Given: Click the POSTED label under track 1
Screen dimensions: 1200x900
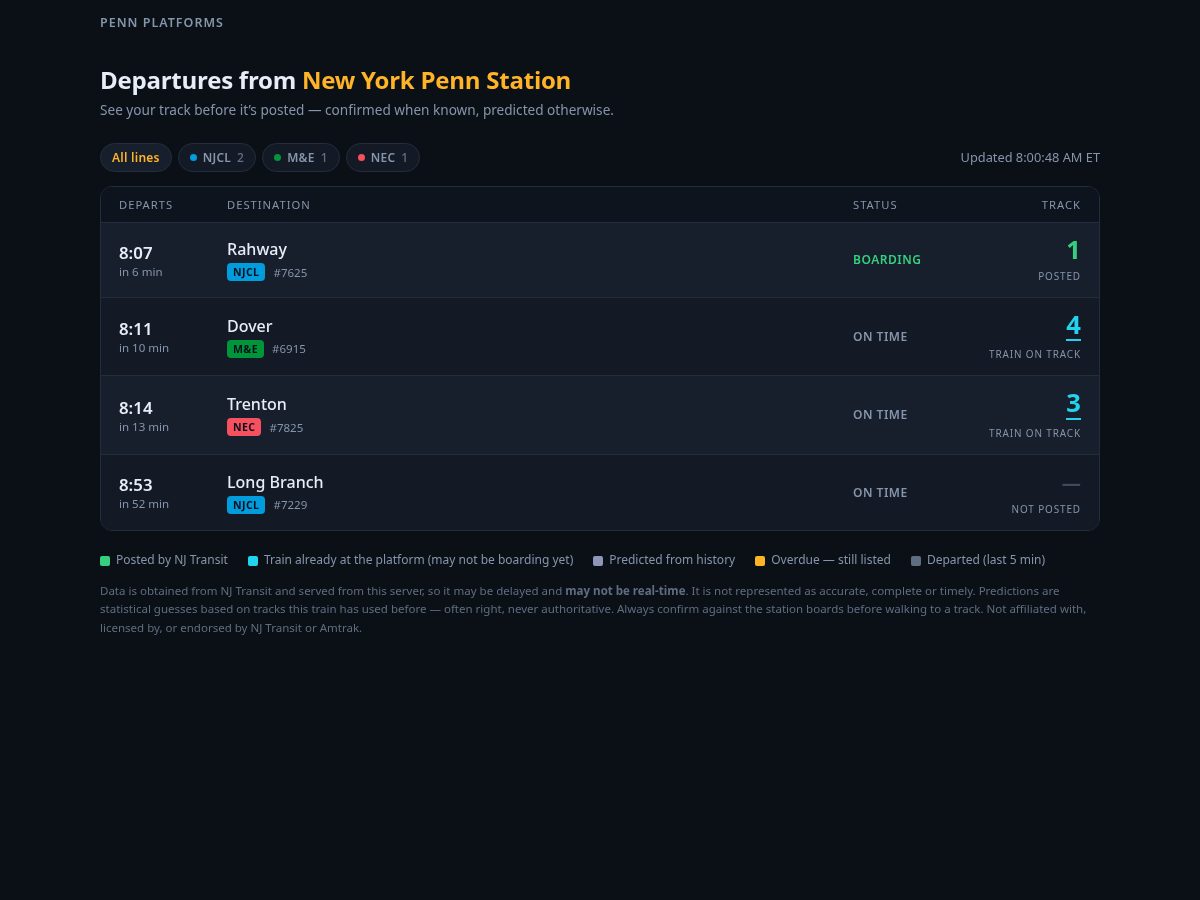Looking at the screenshot, I should [x=1059, y=276].
